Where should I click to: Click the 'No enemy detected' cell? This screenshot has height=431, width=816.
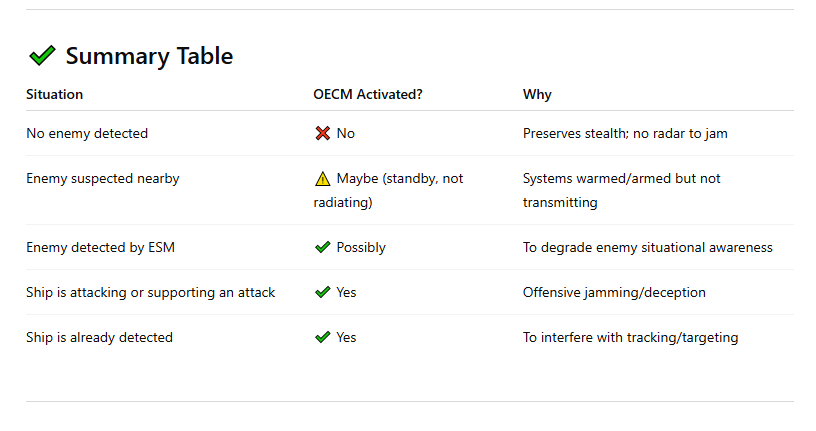pyautogui.click(x=87, y=133)
